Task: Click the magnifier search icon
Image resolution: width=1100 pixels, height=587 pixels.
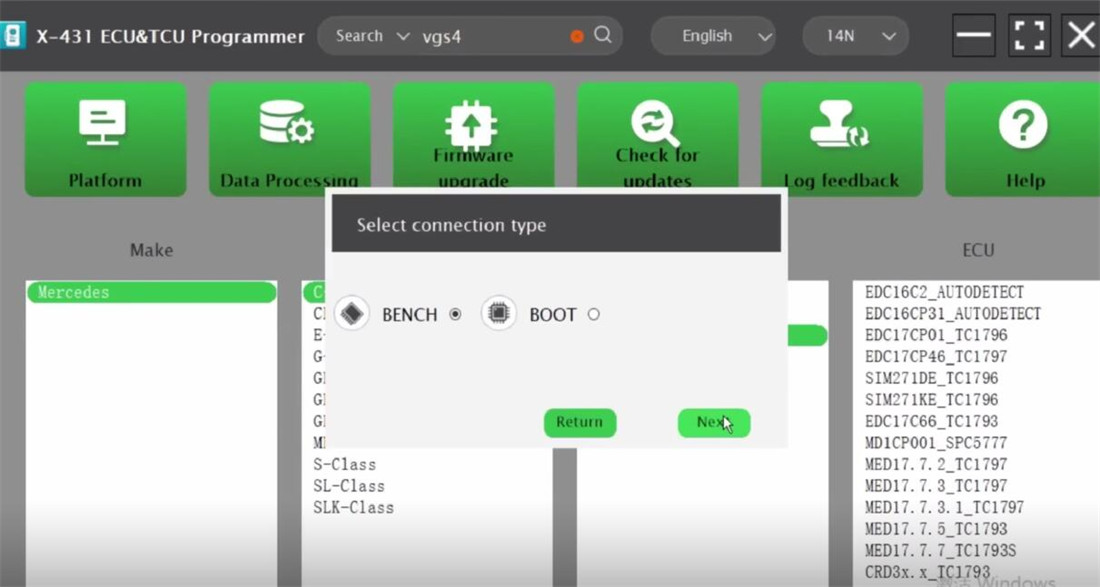Action: tap(603, 35)
